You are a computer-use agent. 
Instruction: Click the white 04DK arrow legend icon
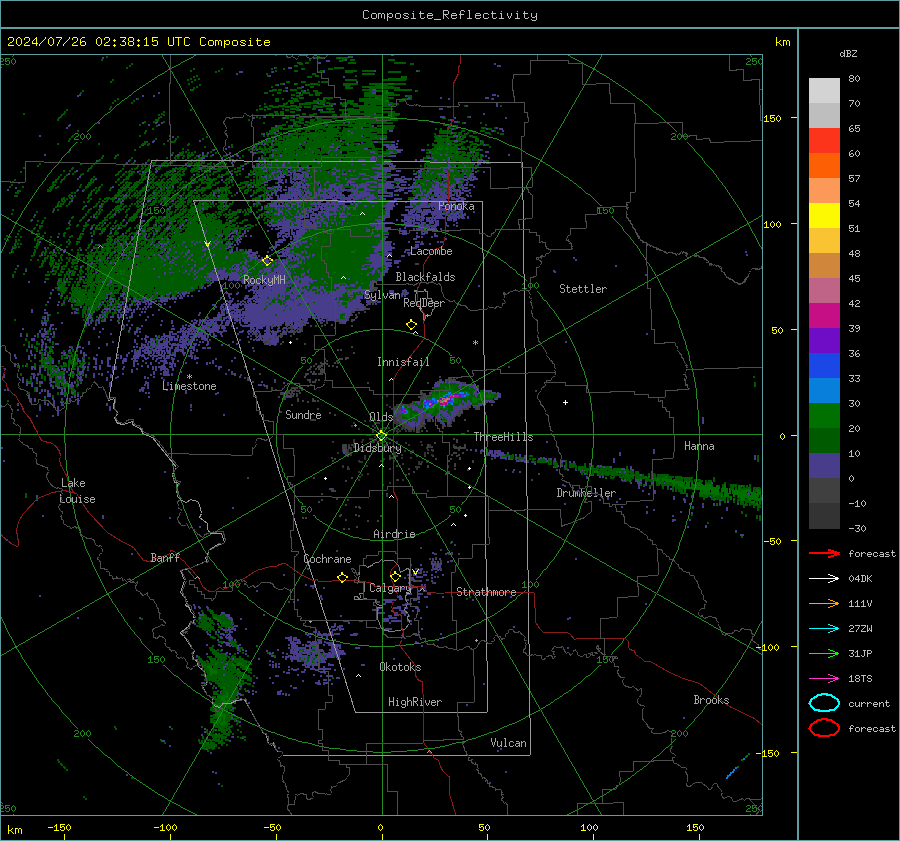pos(824,579)
